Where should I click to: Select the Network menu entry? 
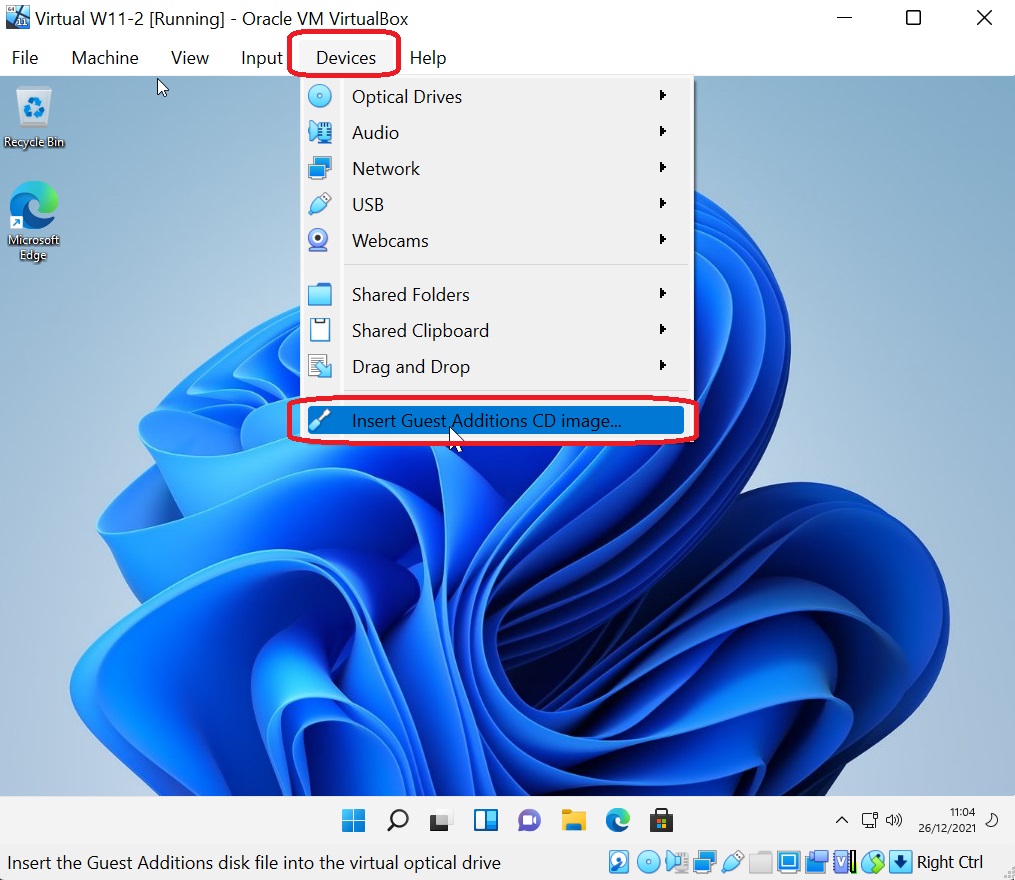click(x=496, y=168)
